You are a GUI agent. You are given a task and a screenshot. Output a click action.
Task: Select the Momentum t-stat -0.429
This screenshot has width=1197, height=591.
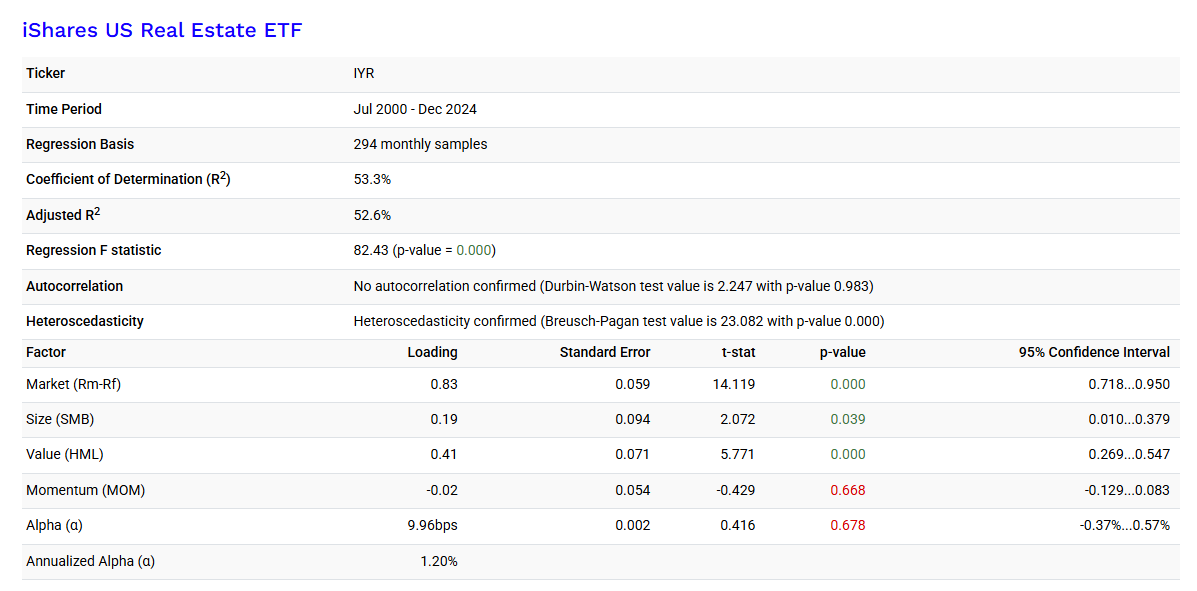pyautogui.click(x=735, y=490)
